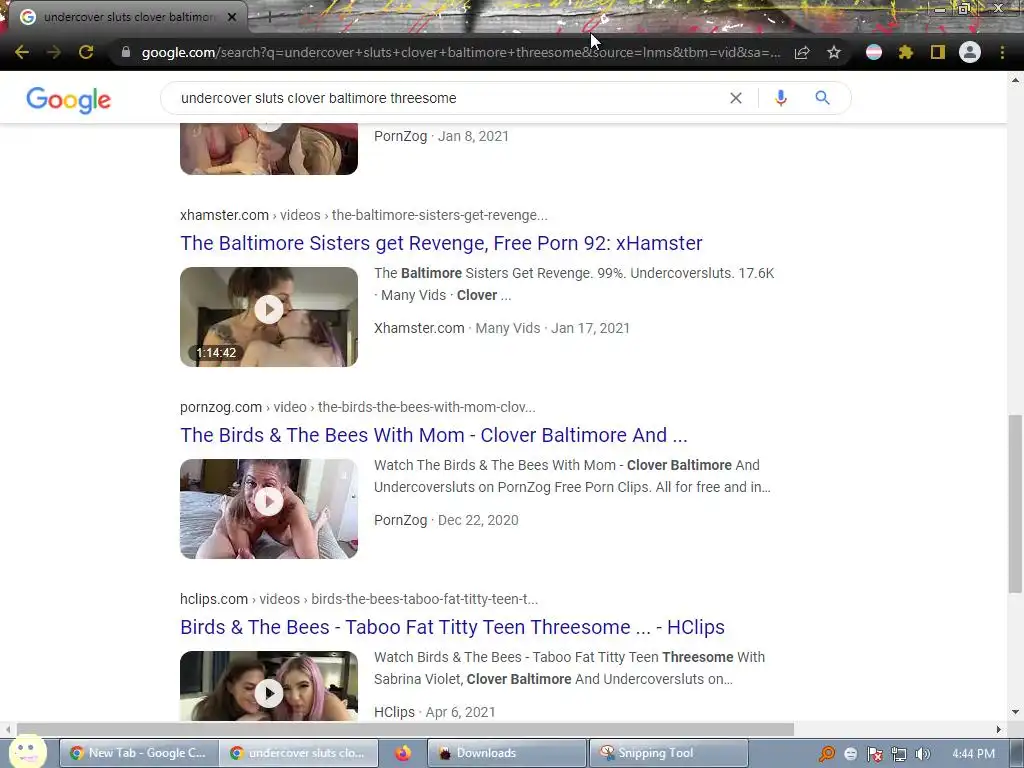Click the scroll-down arrow of vertical scrollbar

pos(1015,712)
